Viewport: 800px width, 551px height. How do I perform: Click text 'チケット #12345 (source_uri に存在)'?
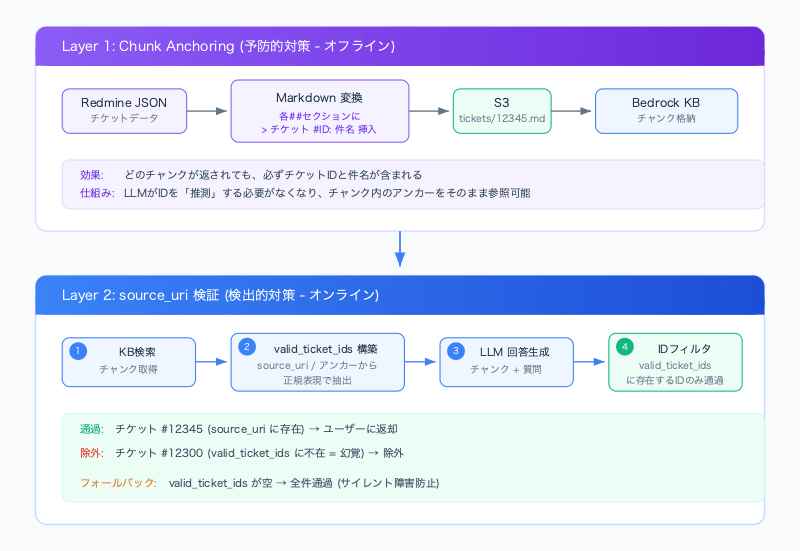(210, 429)
